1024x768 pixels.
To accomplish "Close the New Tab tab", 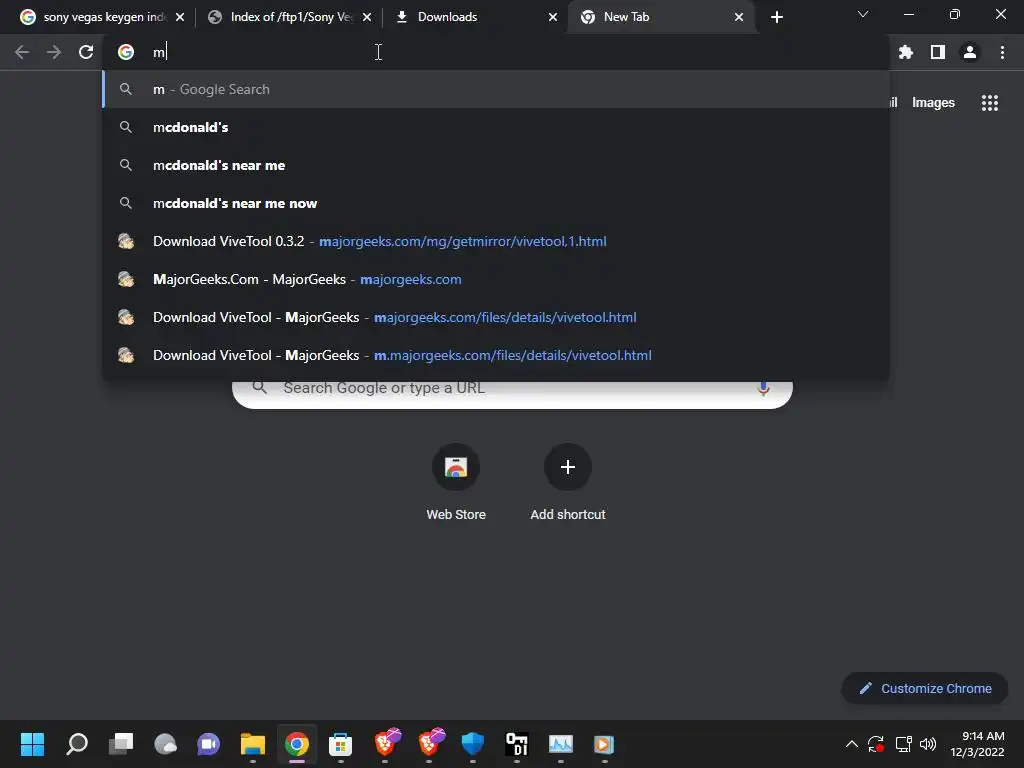I will pos(739,17).
